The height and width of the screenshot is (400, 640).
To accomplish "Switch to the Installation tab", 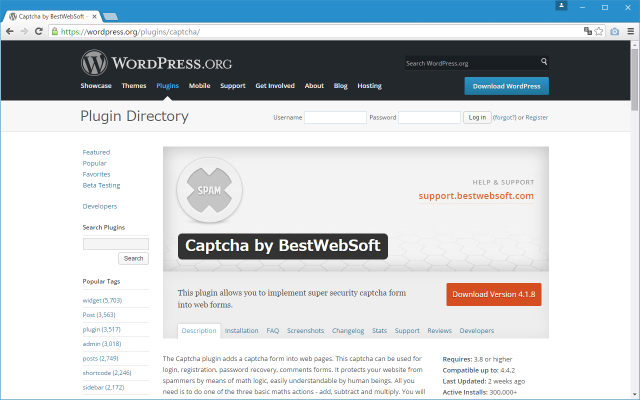I will (241, 331).
